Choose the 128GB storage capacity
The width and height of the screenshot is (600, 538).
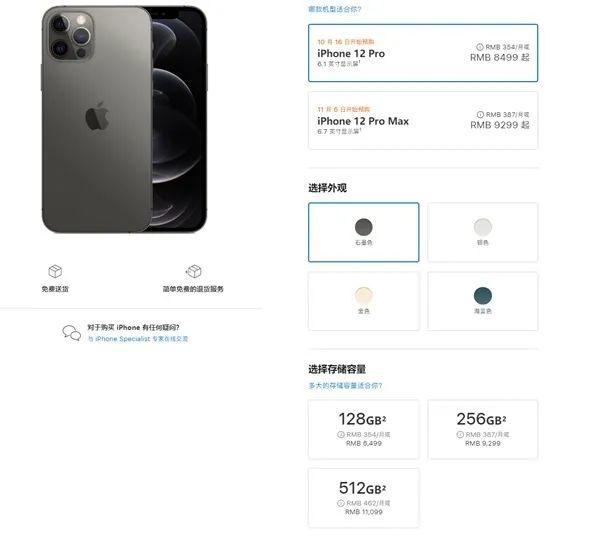click(x=364, y=429)
